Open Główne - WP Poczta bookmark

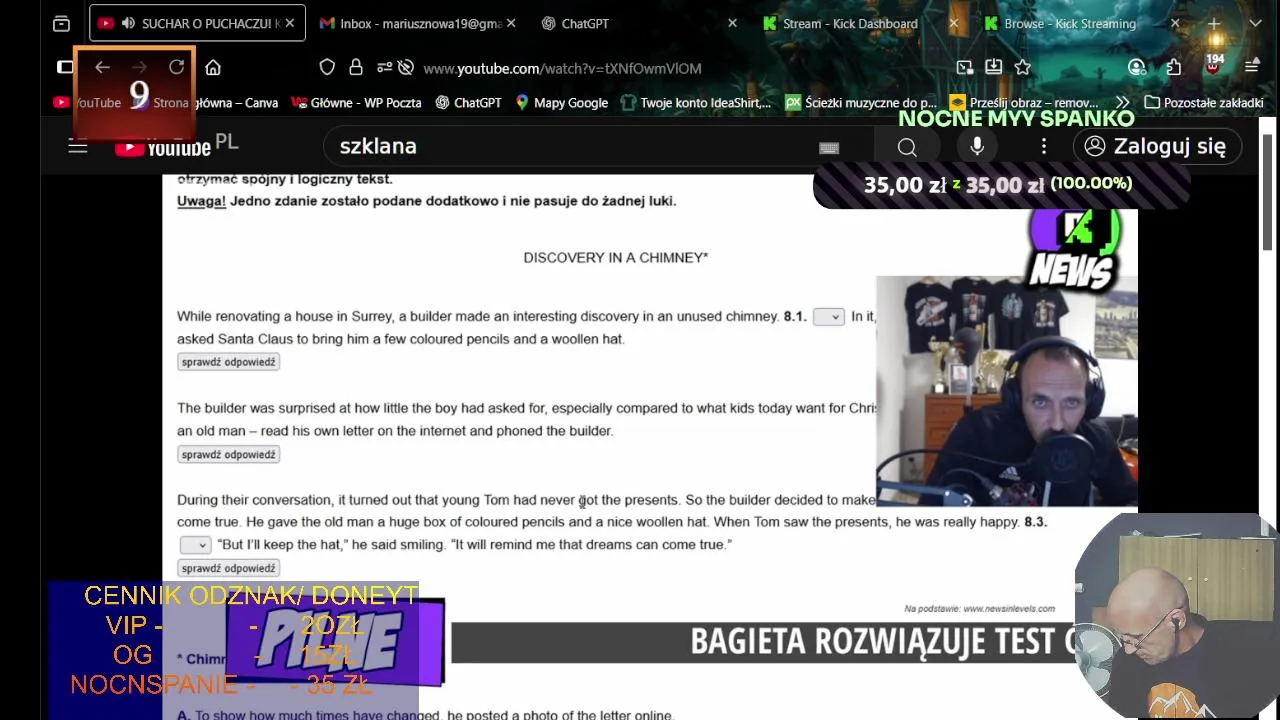pyautogui.click(x=356, y=102)
